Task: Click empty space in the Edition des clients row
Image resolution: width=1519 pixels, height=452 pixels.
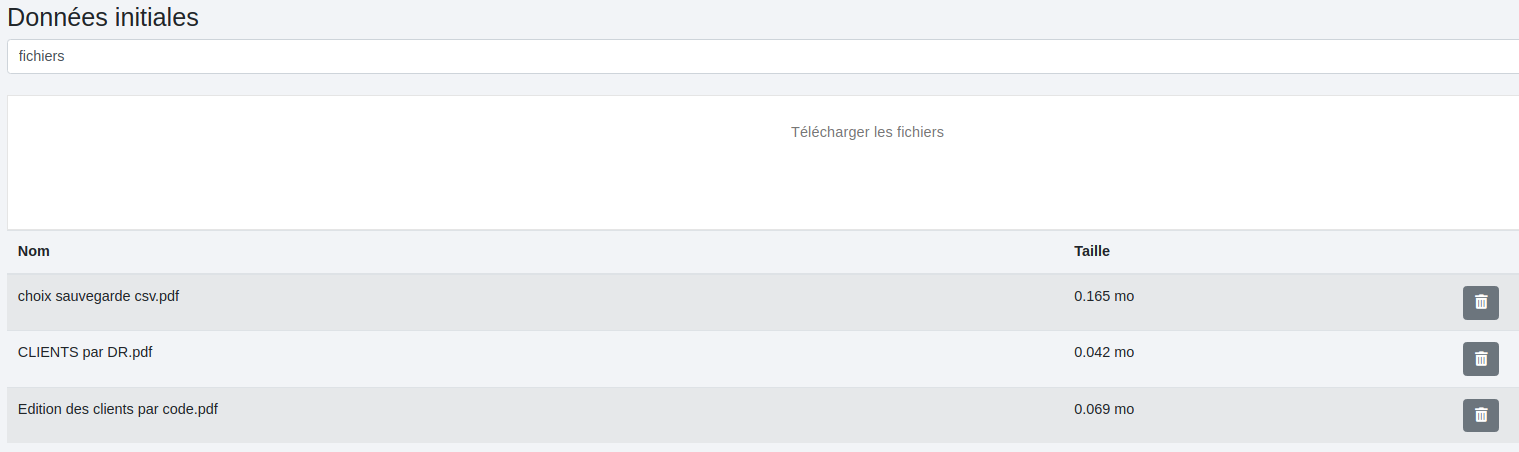Action: click(x=650, y=415)
